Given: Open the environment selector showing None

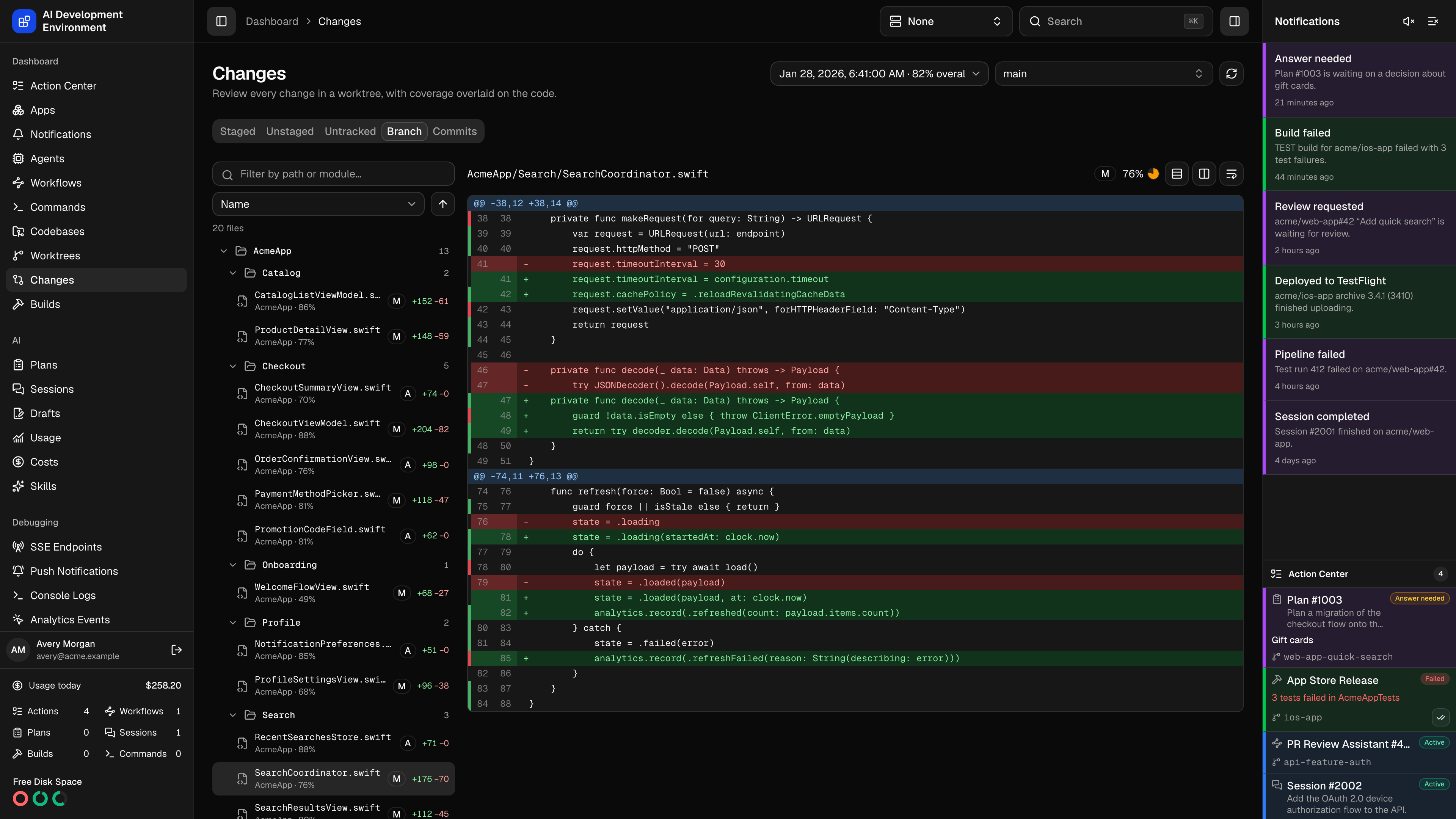Looking at the screenshot, I should [946, 22].
